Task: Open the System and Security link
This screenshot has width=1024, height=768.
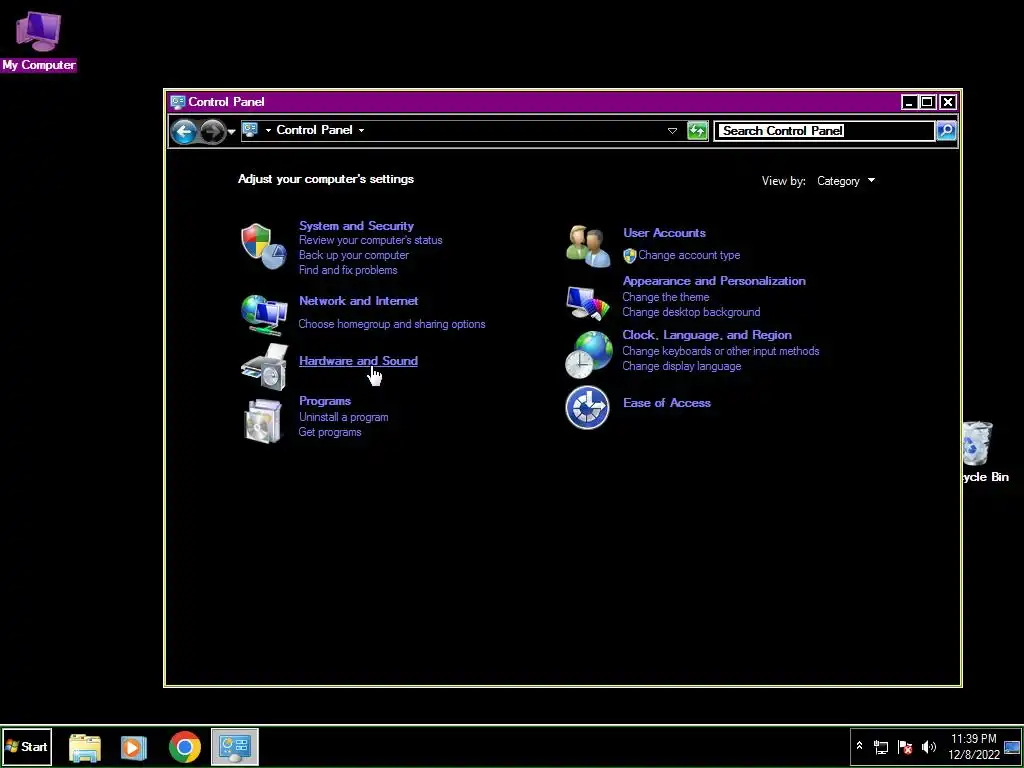Action: point(356,226)
